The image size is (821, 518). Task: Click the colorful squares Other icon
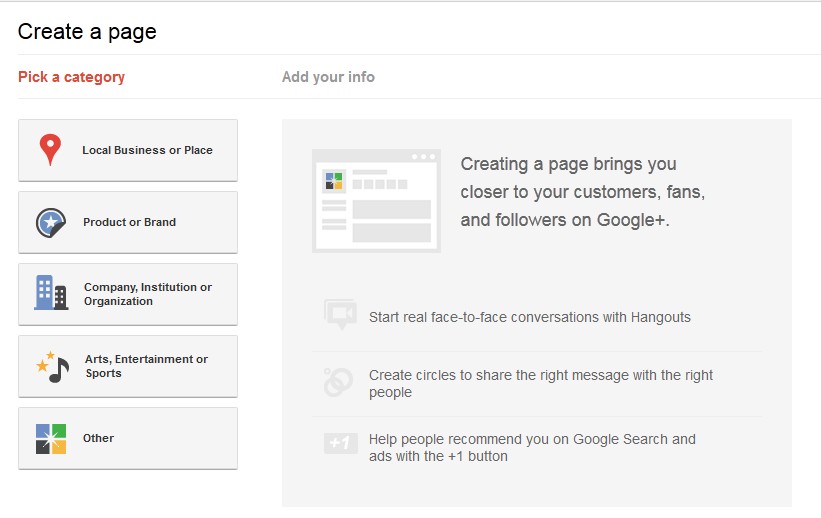pos(50,438)
